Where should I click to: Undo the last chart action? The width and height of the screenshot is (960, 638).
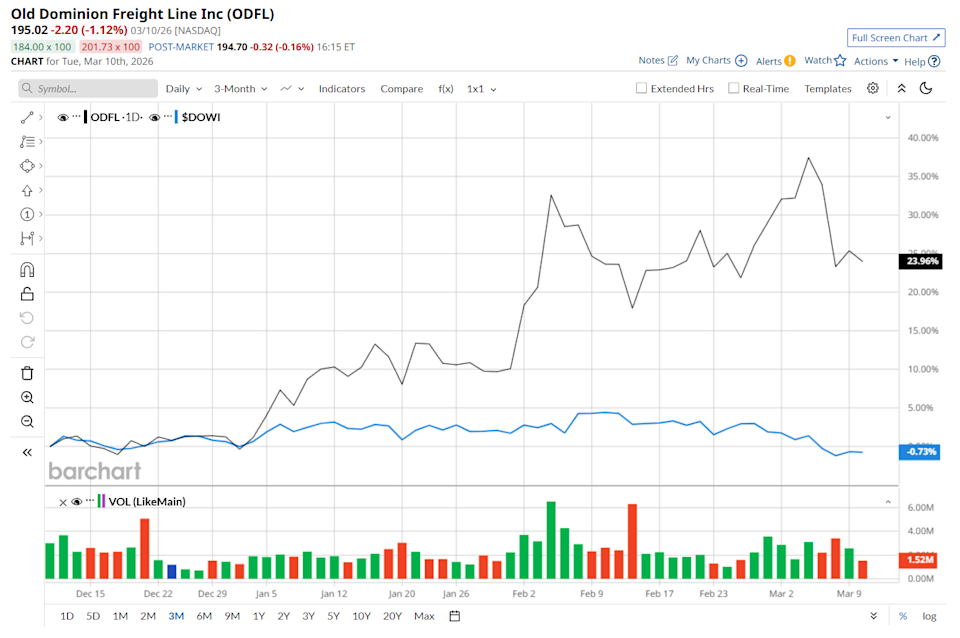[27, 317]
